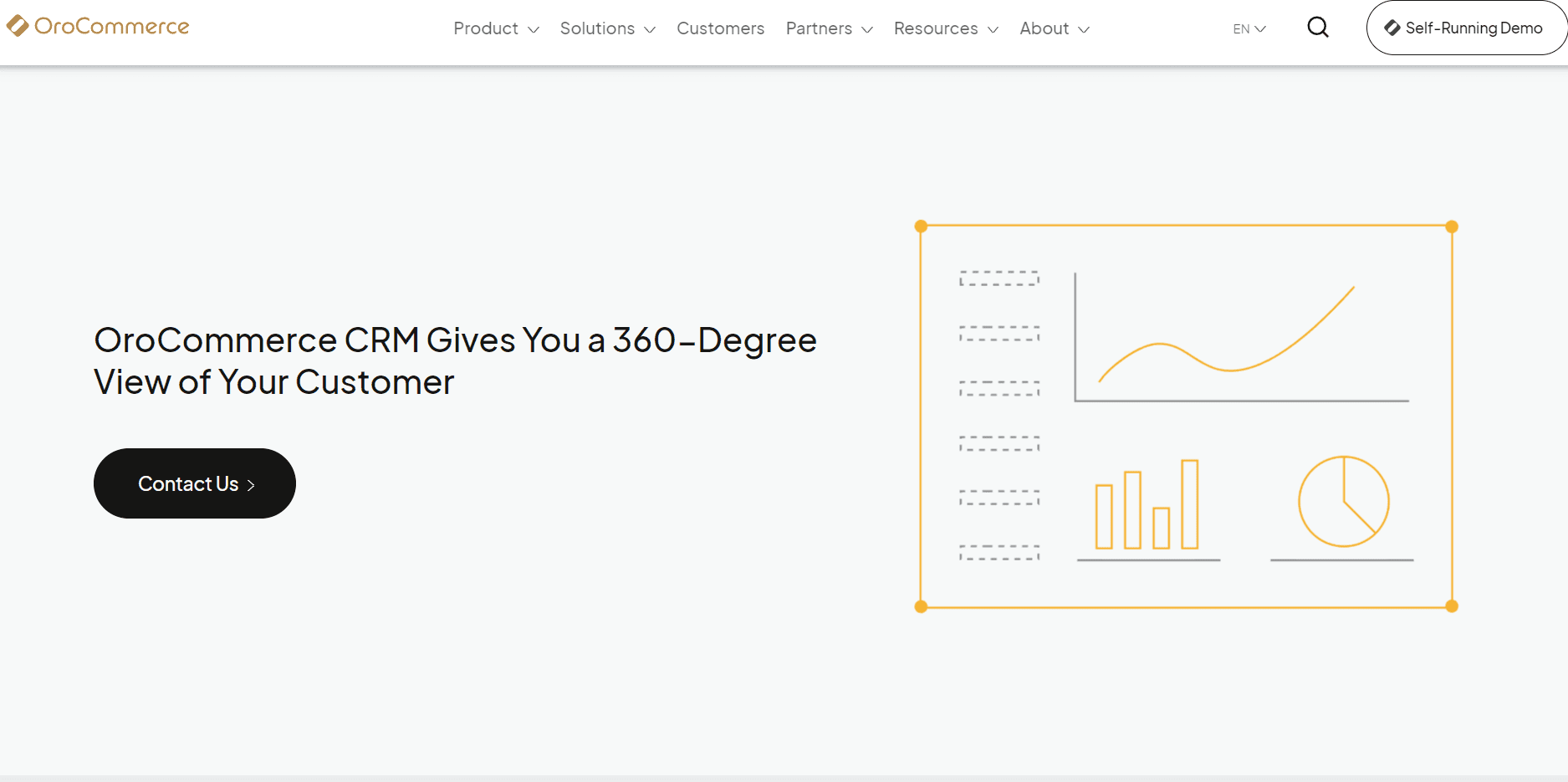The image size is (1568, 782).
Task: Open the search magnifier icon
Action: 1318,28
